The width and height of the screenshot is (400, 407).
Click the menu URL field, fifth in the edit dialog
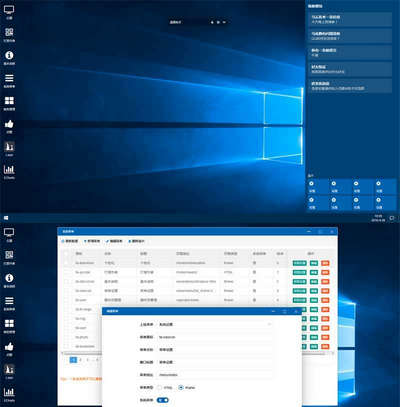pos(214,375)
